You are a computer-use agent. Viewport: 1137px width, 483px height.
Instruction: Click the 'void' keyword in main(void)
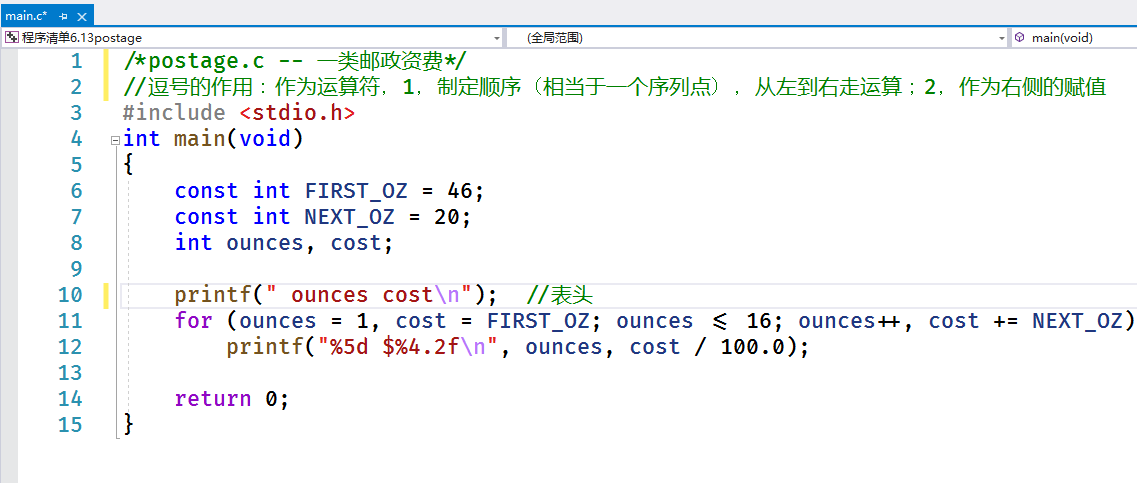tap(264, 139)
